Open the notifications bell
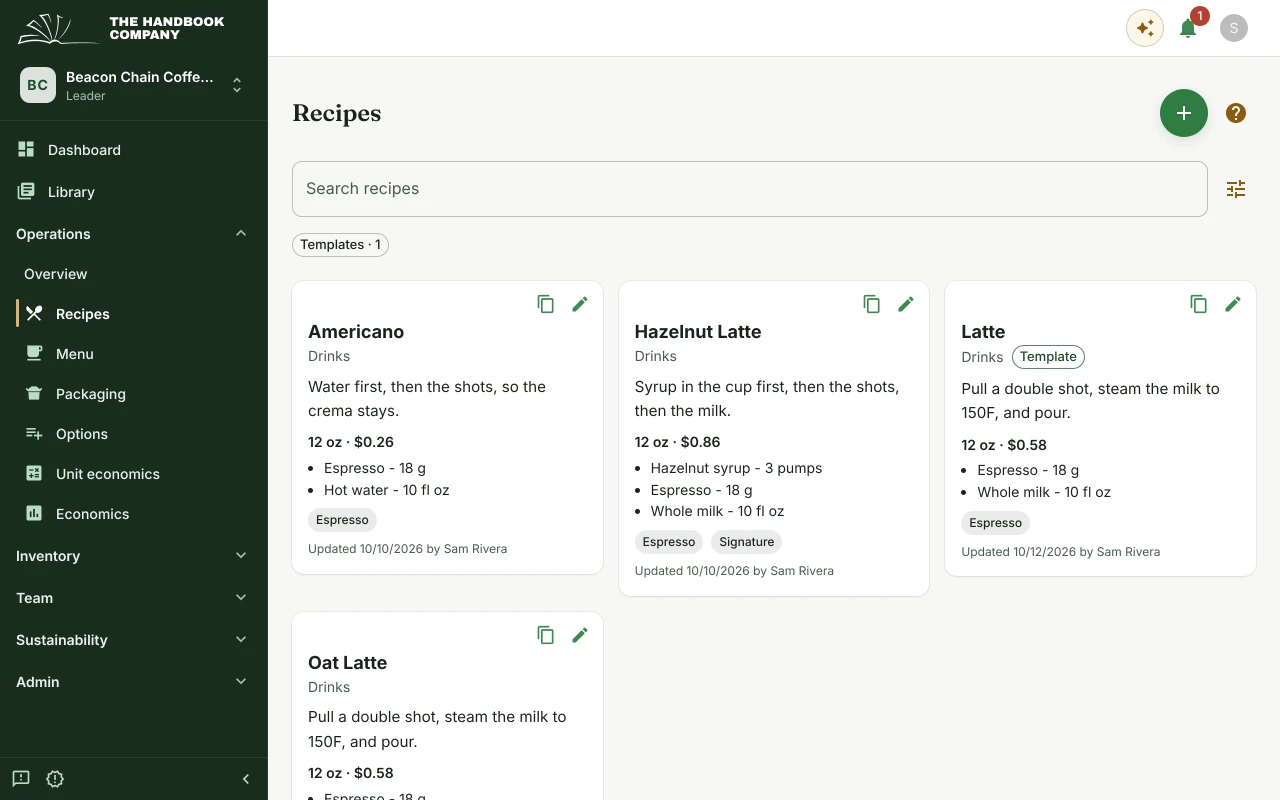Viewport: 1280px width, 800px height. point(1188,28)
